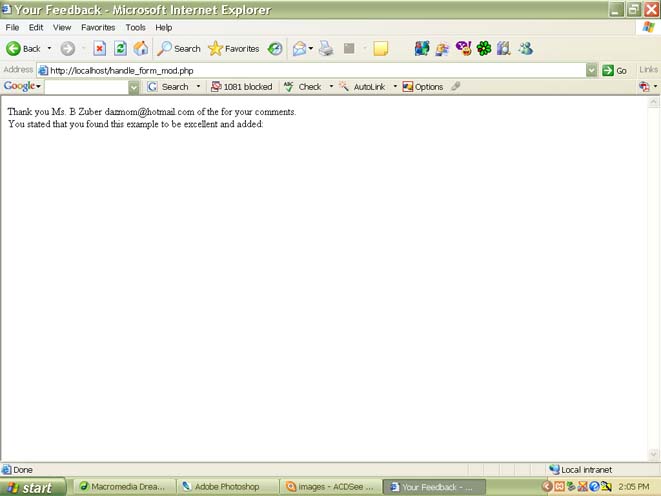The image size is (661, 496).
Task: Expand the Google search box dropdown
Action: pos(134,87)
